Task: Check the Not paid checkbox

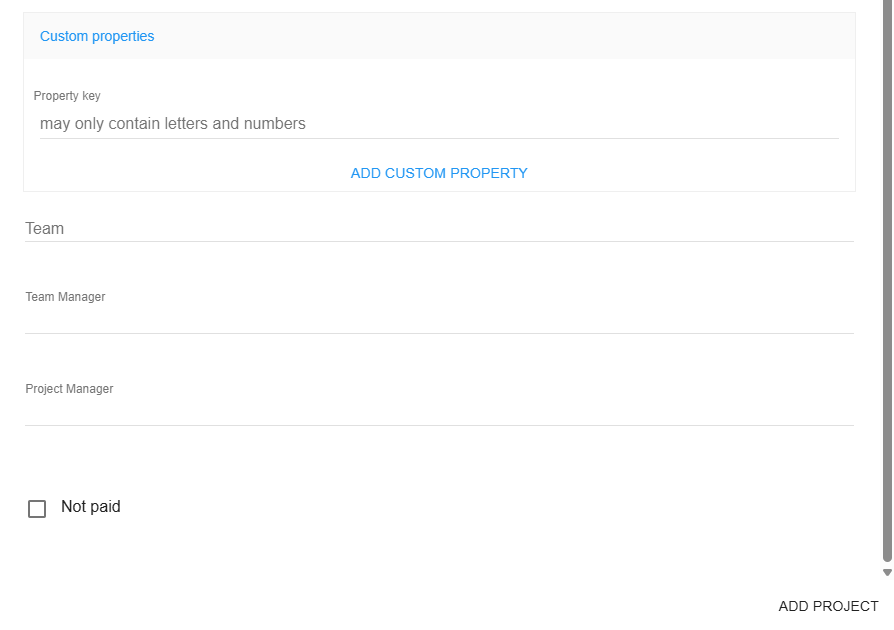Action: tap(37, 509)
